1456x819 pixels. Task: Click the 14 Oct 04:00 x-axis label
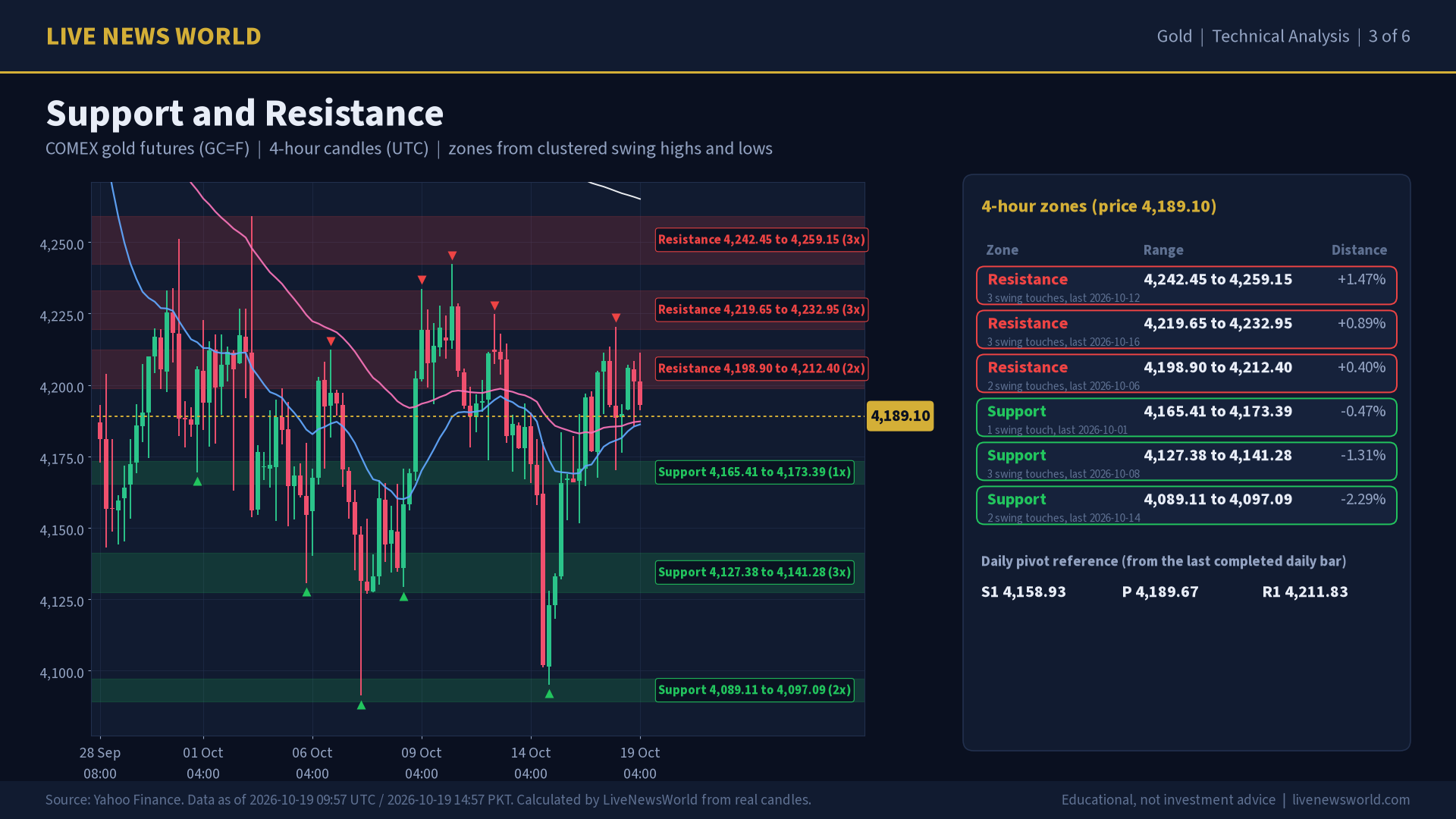(531, 763)
